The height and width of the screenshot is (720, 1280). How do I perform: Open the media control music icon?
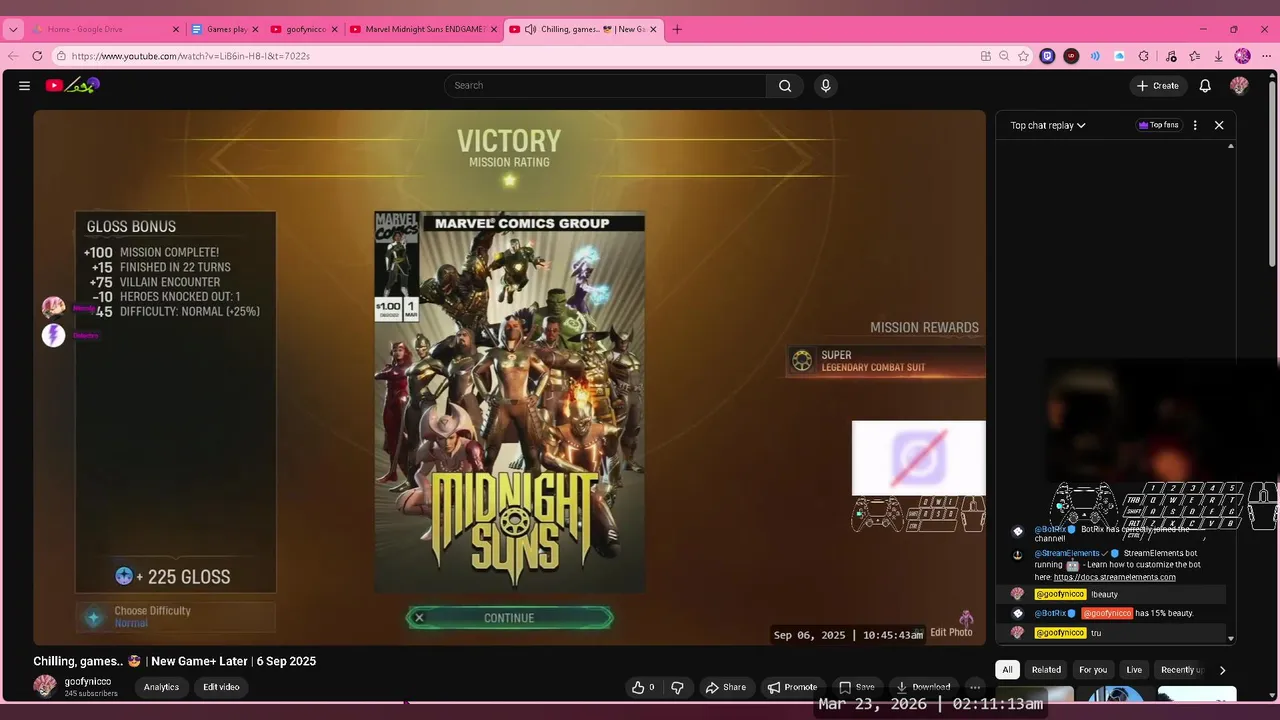[1171, 56]
